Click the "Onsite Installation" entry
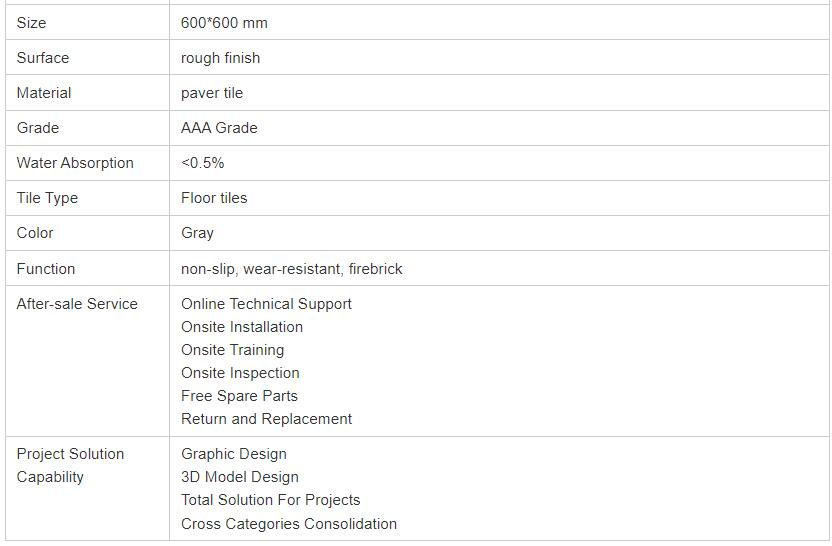This screenshot has width=832, height=546. (242, 327)
